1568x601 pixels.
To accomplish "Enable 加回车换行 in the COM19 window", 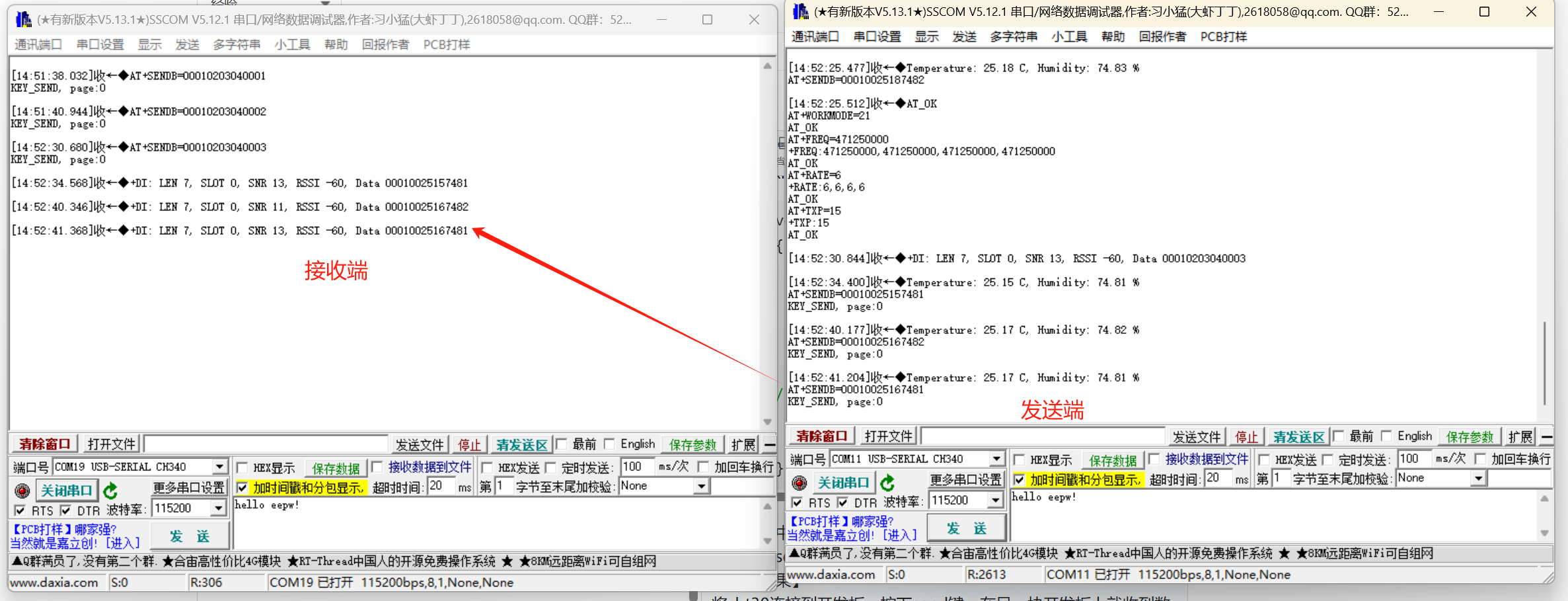I will click(x=704, y=467).
